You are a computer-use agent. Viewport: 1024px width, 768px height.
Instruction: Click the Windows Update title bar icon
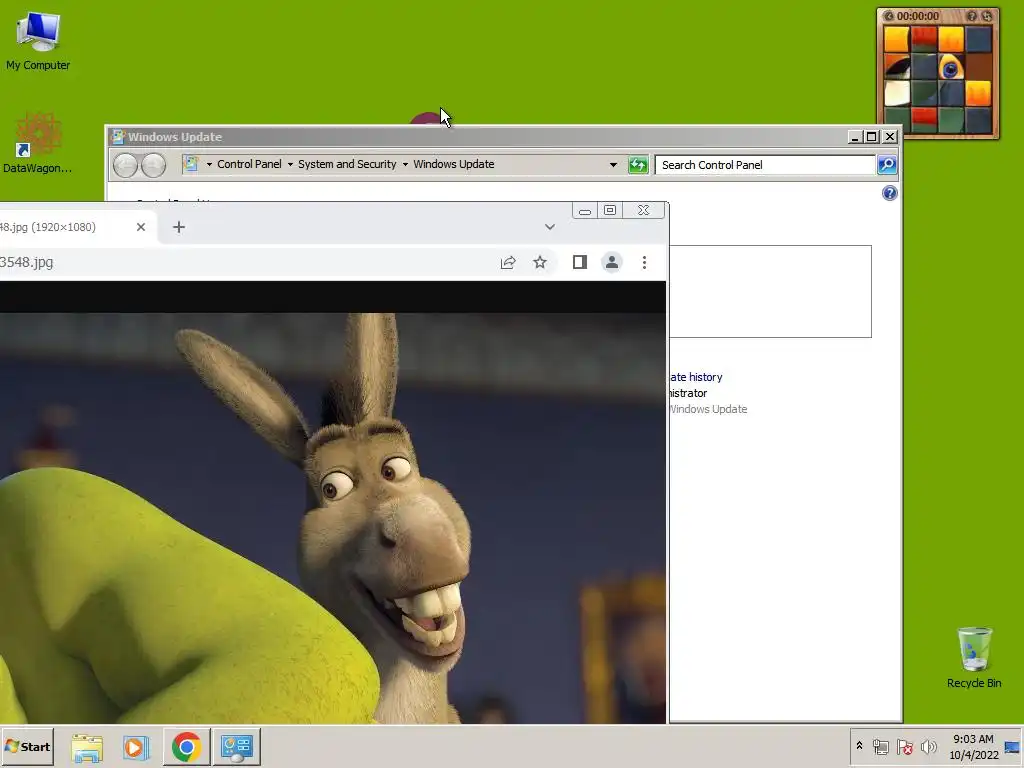click(118, 136)
